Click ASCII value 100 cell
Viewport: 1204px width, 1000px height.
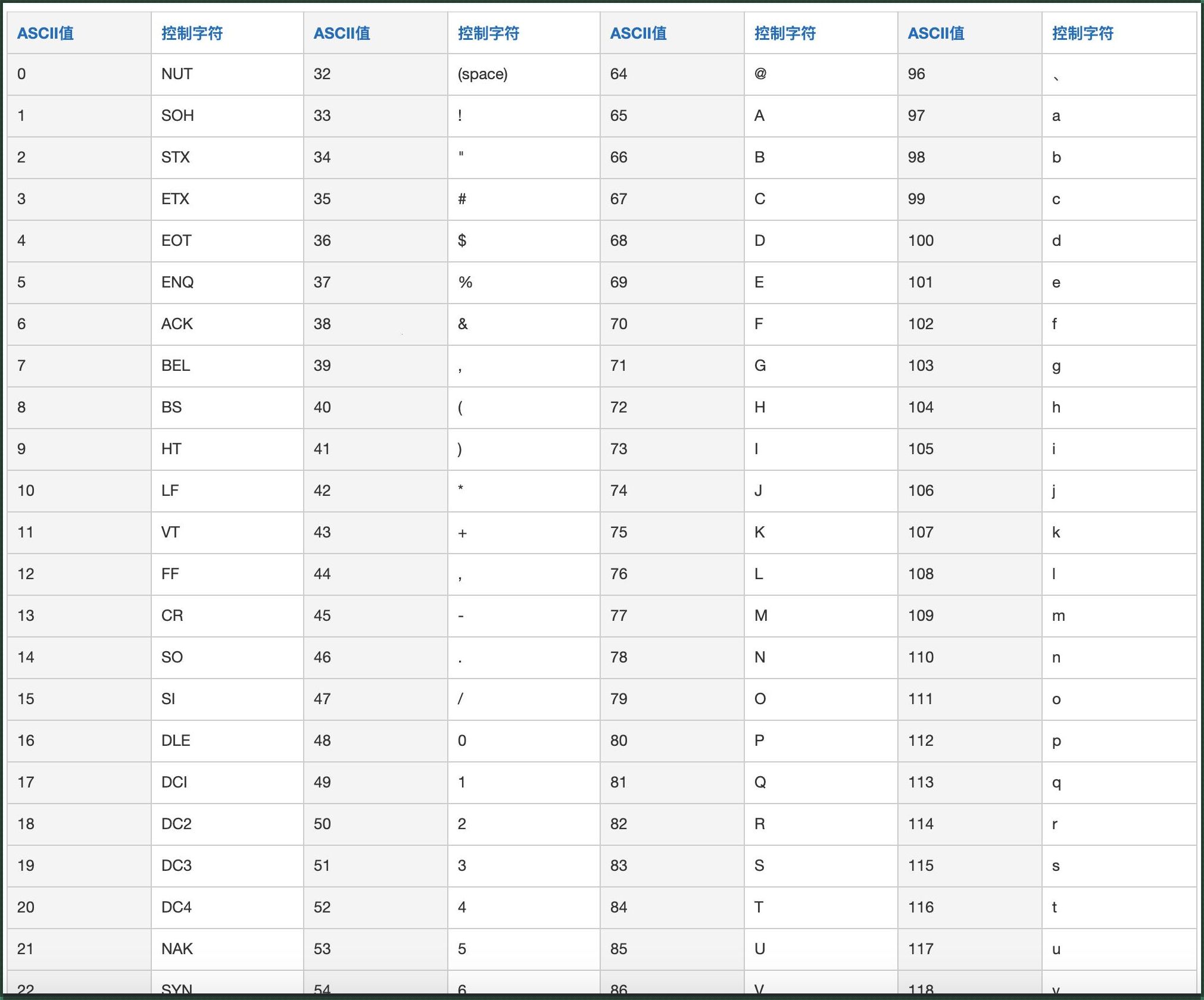click(970, 241)
